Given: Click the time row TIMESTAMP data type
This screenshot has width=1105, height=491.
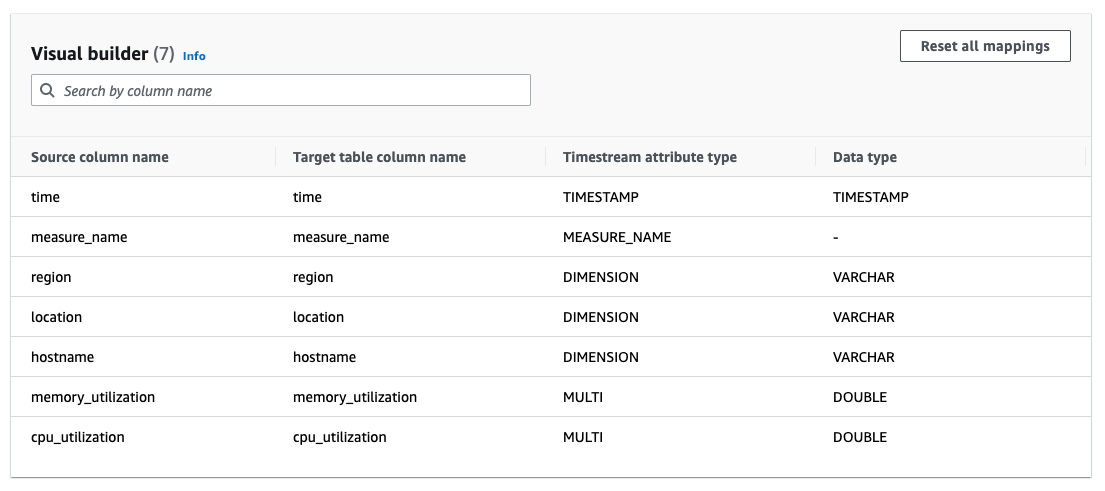Looking at the screenshot, I should tap(870, 197).
